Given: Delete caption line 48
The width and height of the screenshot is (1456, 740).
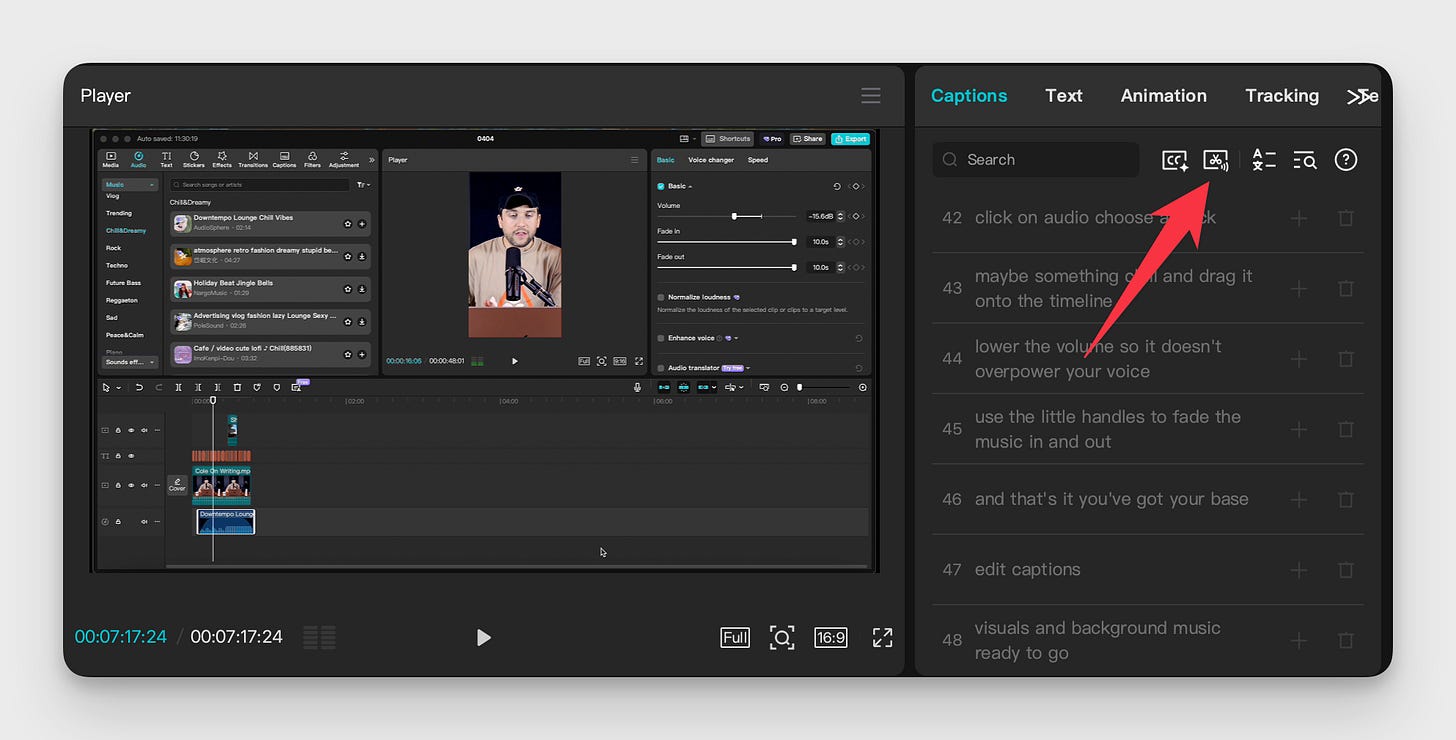Looking at the screenshot, I should [1346, 640].
